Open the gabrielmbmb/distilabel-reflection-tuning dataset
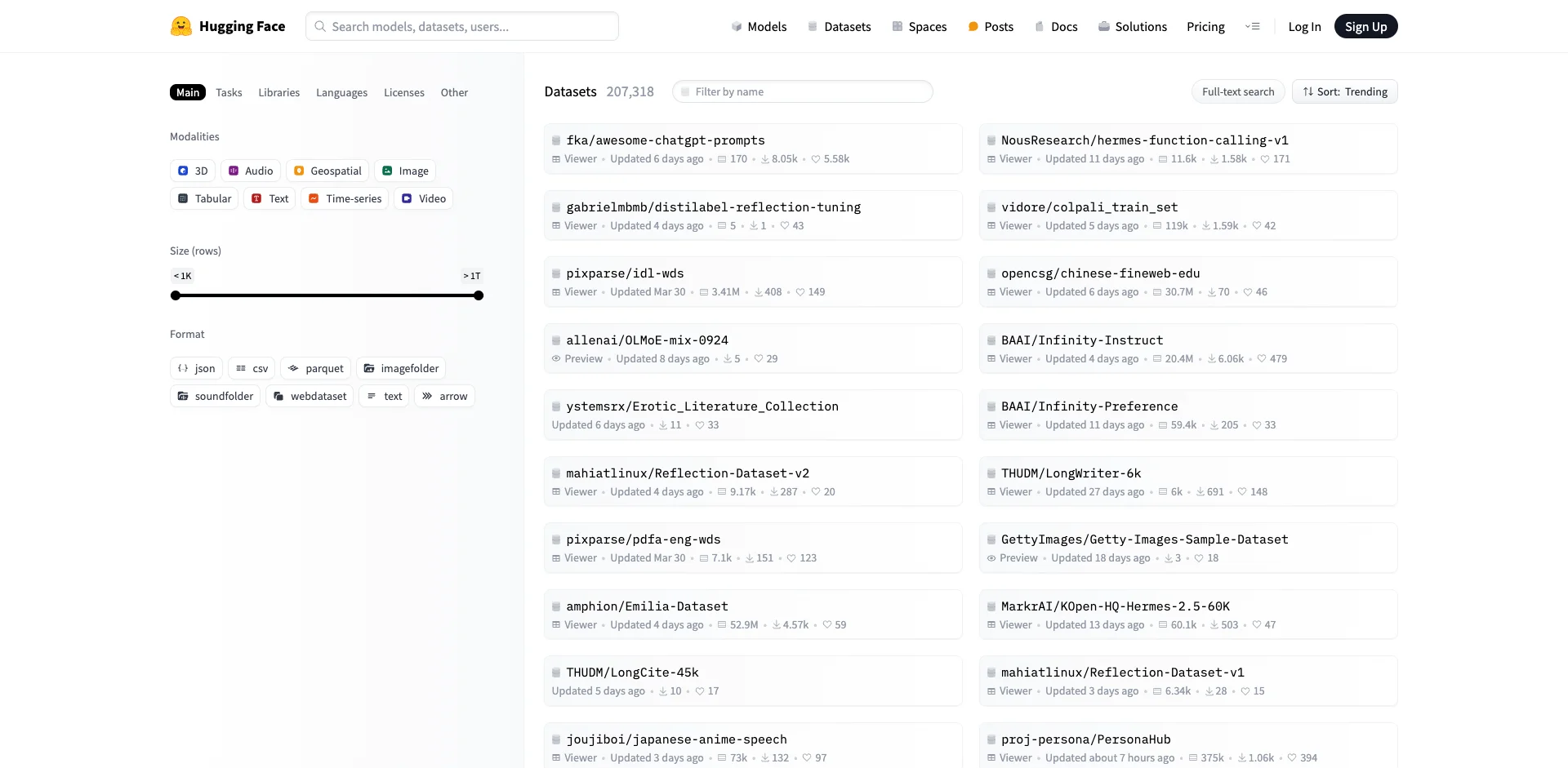 [753, 215]
